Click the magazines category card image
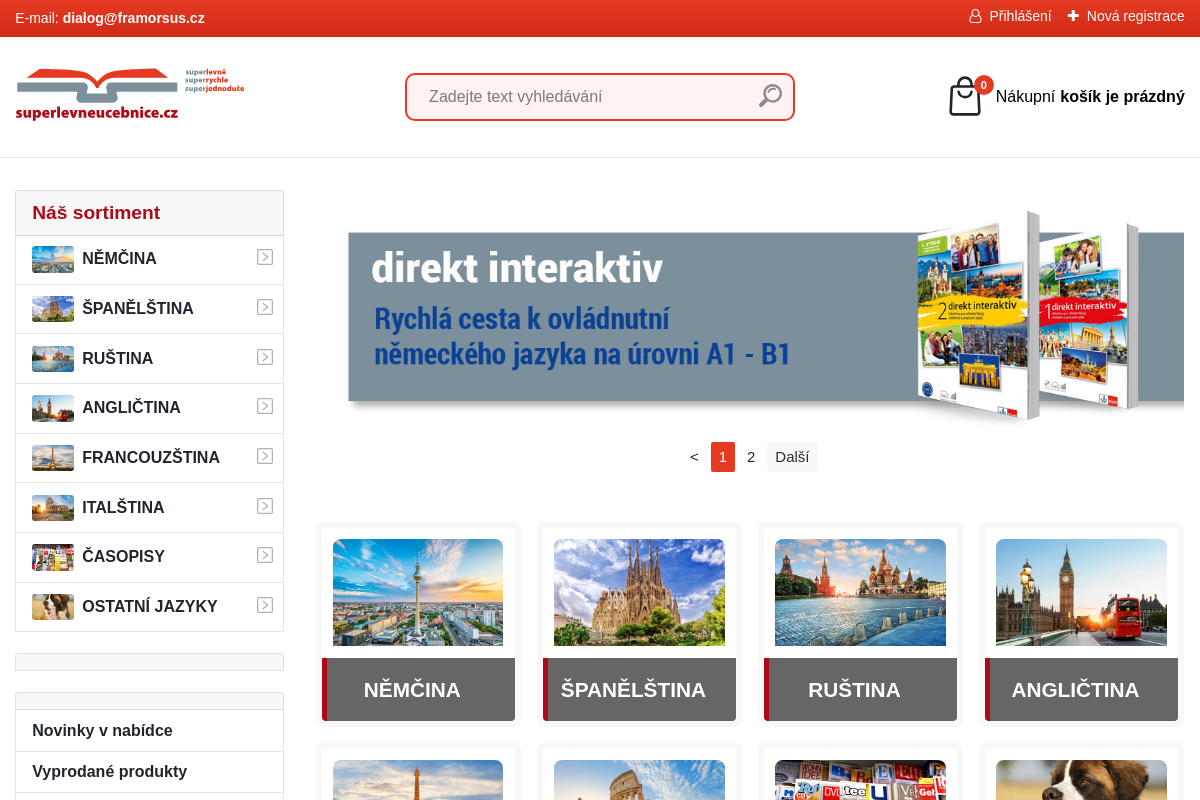Viewport: 1200px width, 800px height. [x=860, y=780]
